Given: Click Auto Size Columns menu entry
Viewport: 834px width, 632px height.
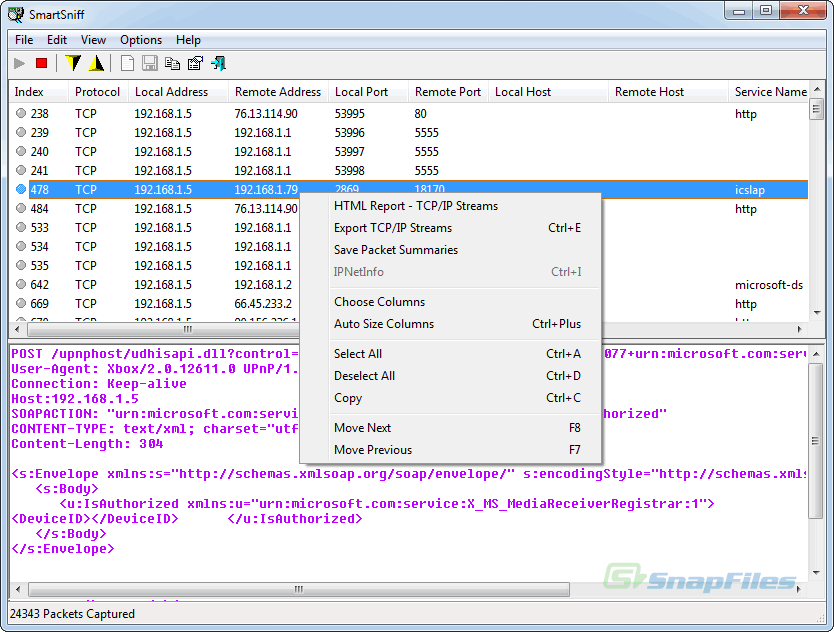Looking at the screenshot, I should point(384,324).
